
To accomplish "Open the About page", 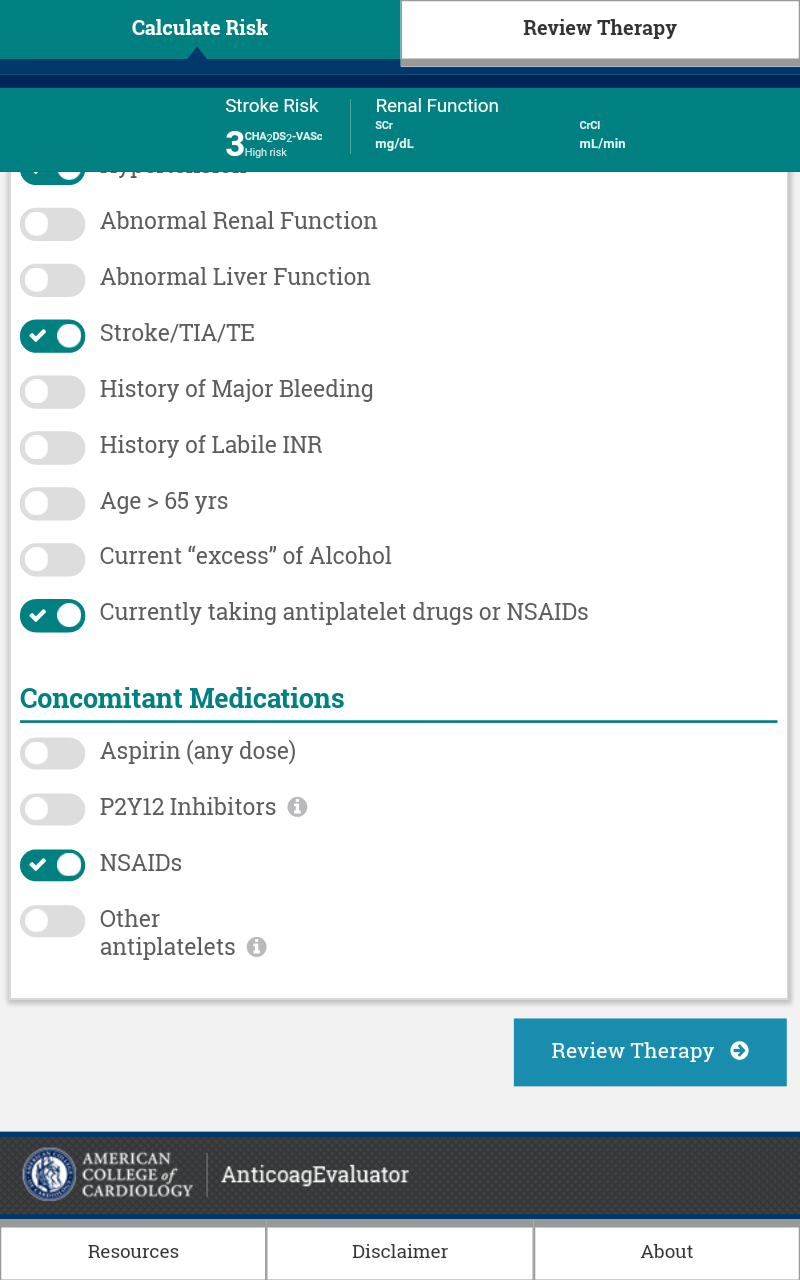I will [x=667, y=1252].
